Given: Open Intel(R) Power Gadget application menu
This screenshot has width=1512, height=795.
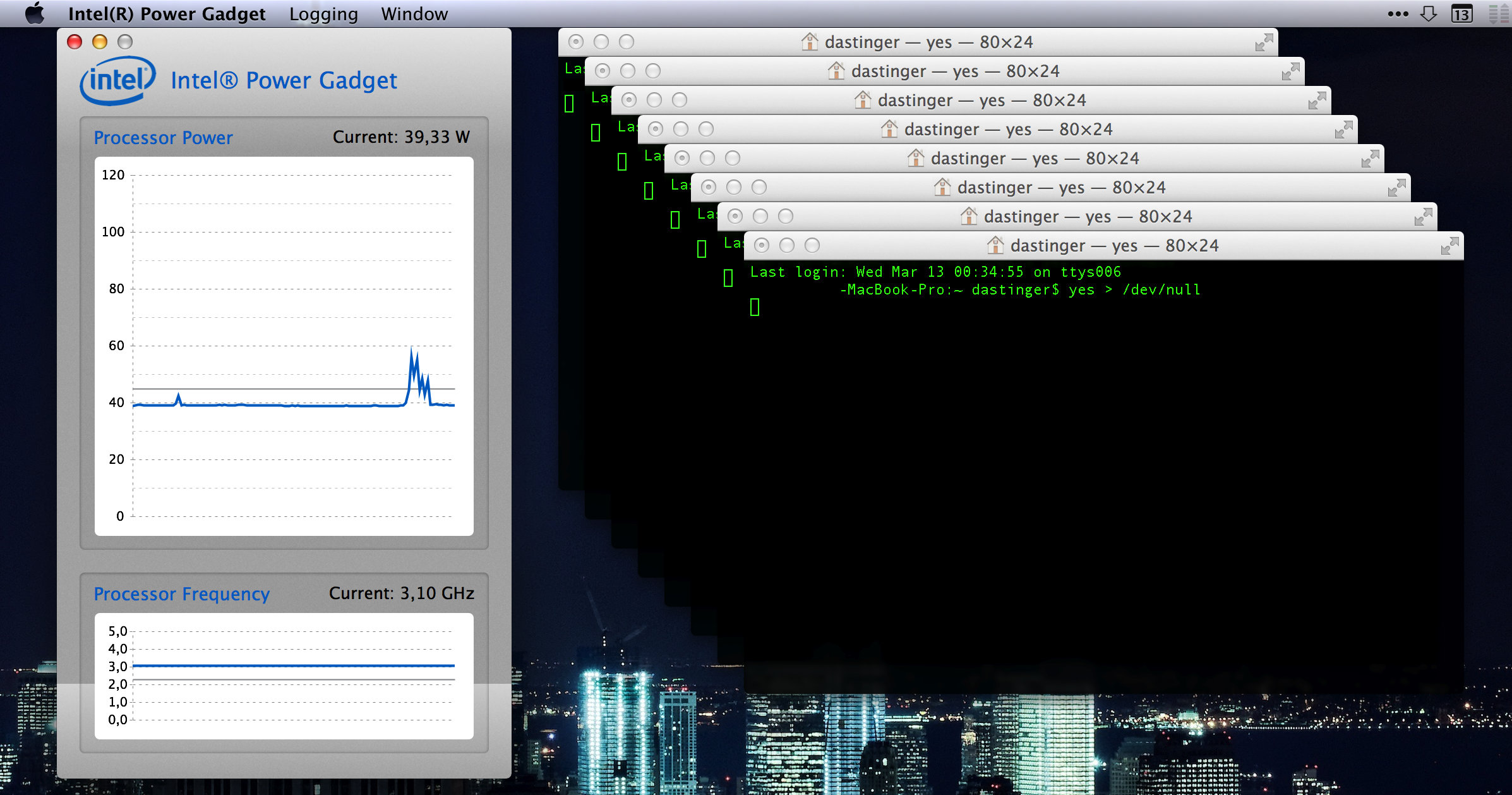Looking at the screenshot, I should tap(167, 14).
